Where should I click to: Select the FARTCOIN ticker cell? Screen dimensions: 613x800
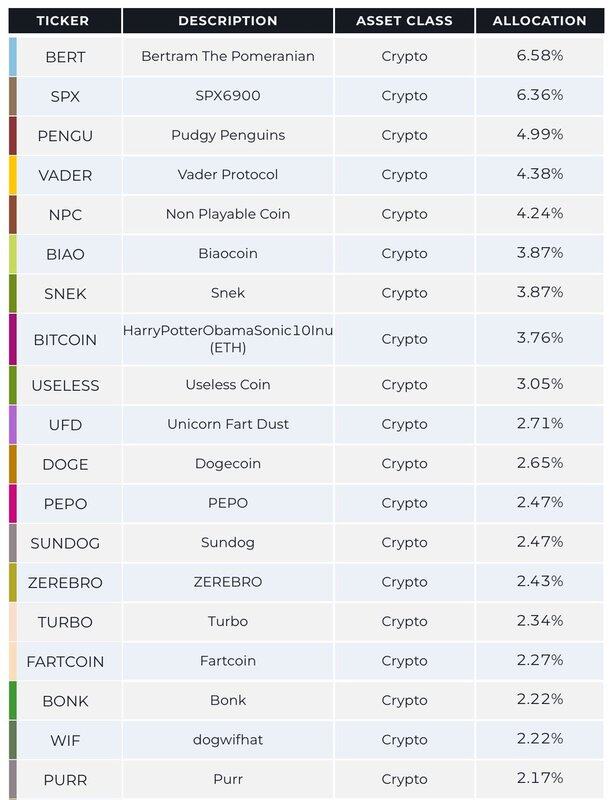click(65, 662)
